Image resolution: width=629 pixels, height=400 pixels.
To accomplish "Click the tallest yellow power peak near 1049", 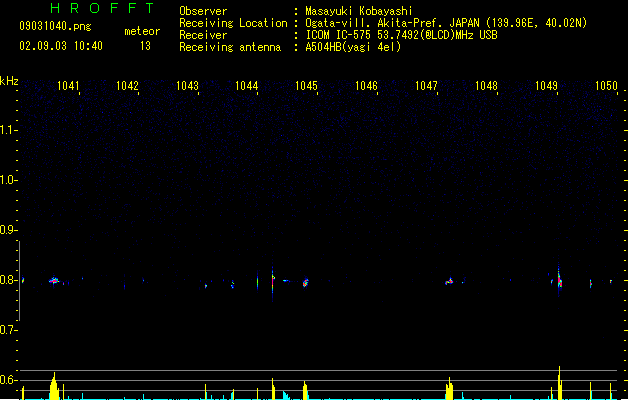I will [560, 382].
